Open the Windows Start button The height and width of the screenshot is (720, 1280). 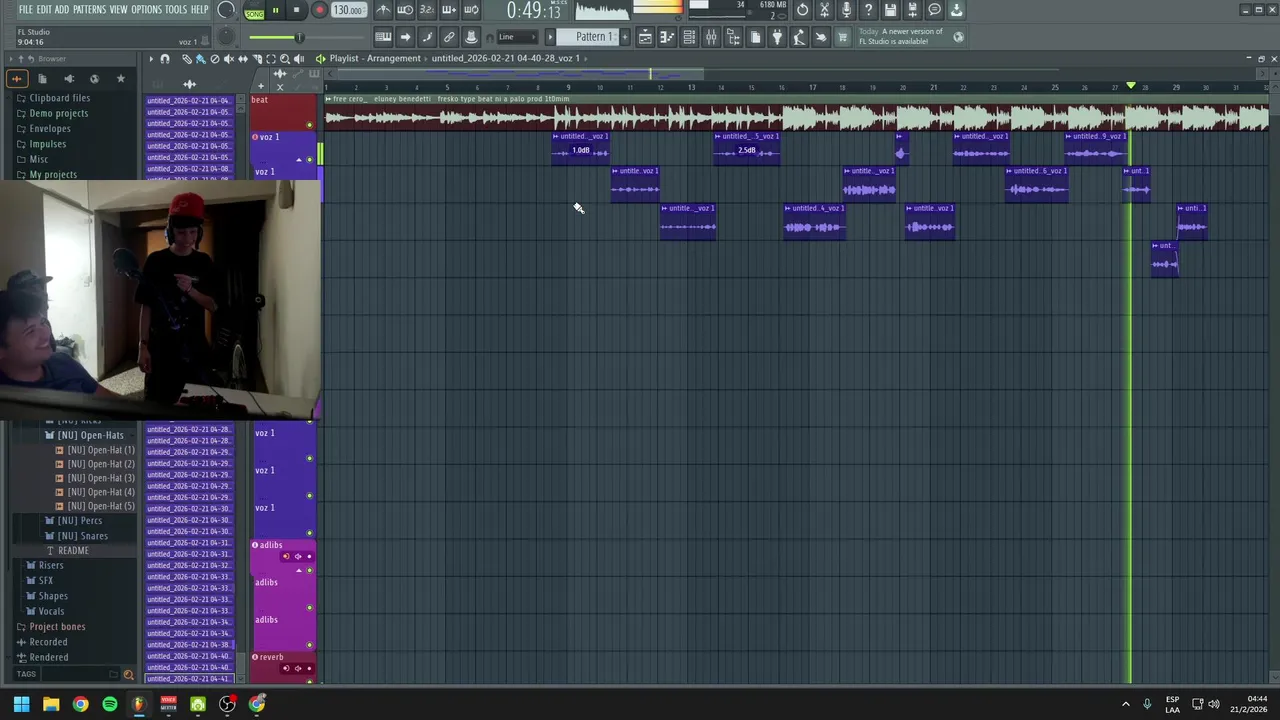tap(21, 704)
